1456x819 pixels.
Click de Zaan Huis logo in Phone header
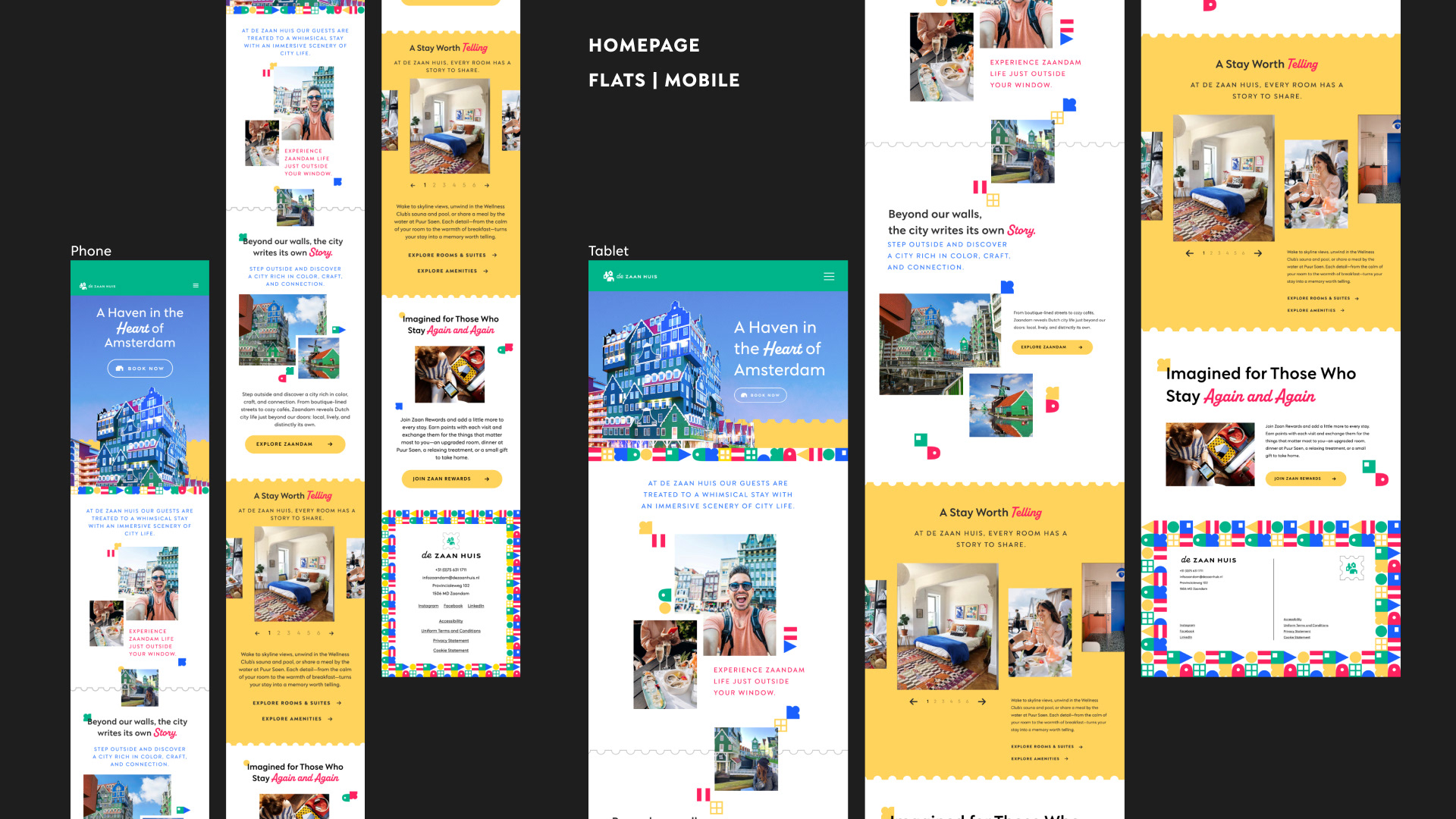(98, 287)
